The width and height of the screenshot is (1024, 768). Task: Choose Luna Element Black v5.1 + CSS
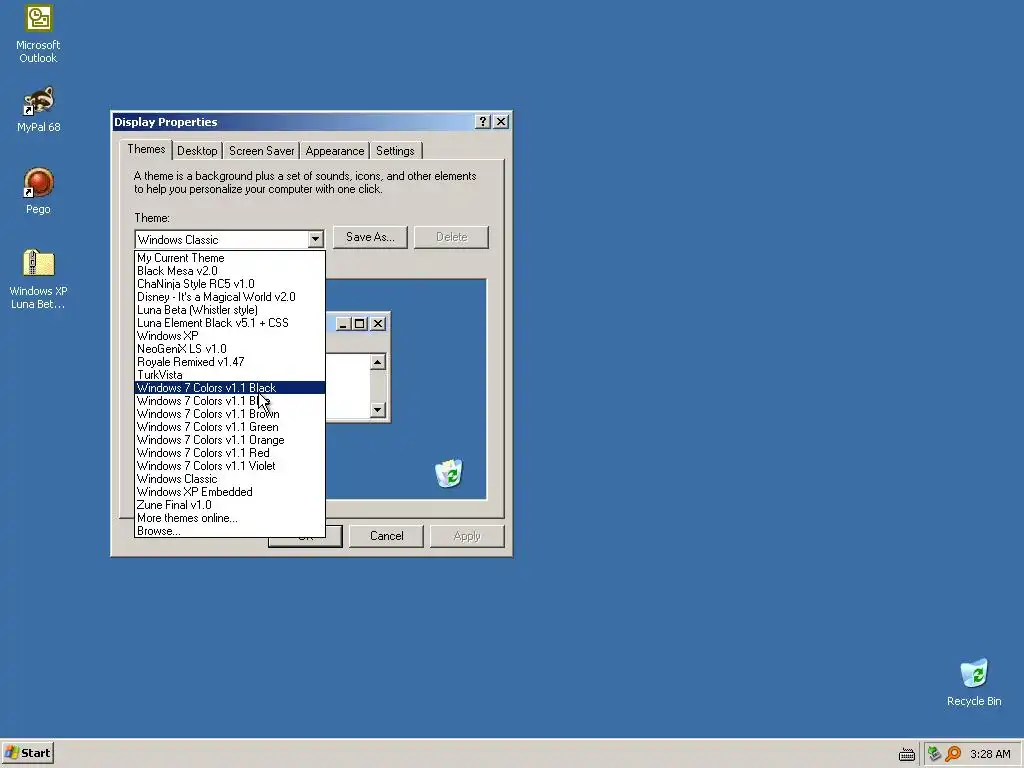click(x=230, y=323)
